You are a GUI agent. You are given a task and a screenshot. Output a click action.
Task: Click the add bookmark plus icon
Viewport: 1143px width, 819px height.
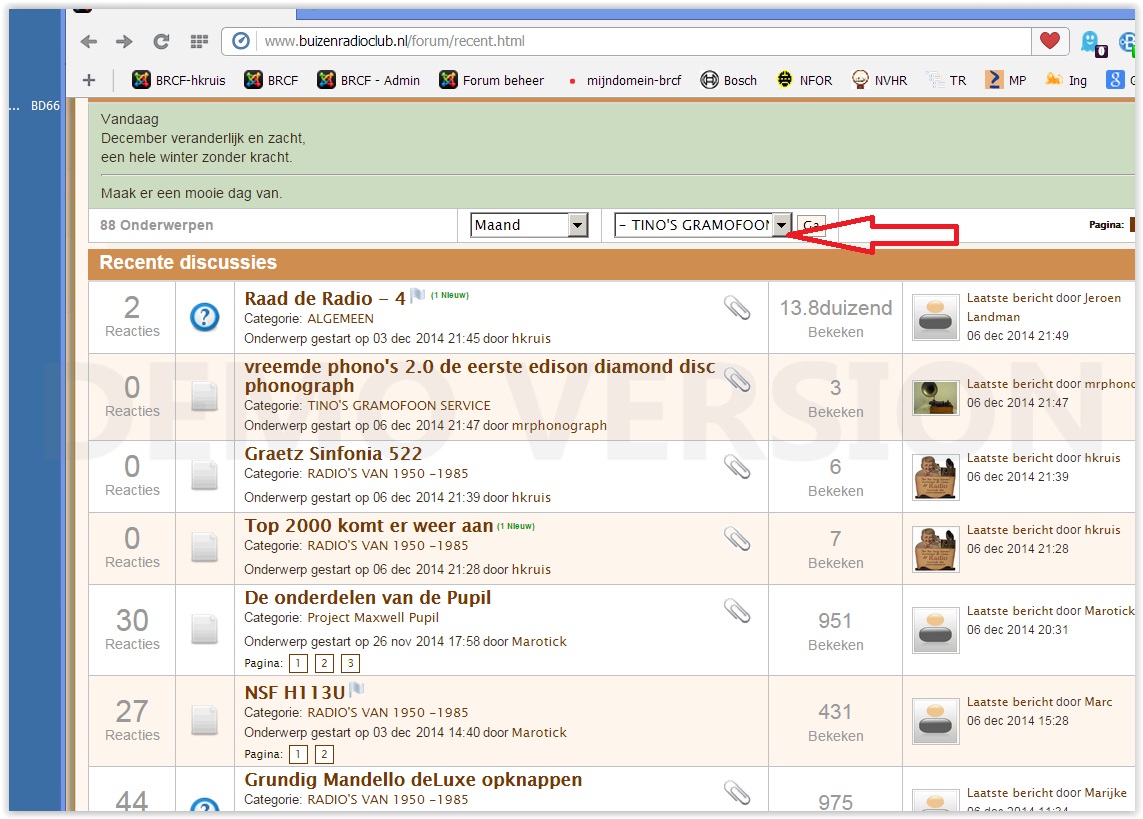(x=89, y=80)
